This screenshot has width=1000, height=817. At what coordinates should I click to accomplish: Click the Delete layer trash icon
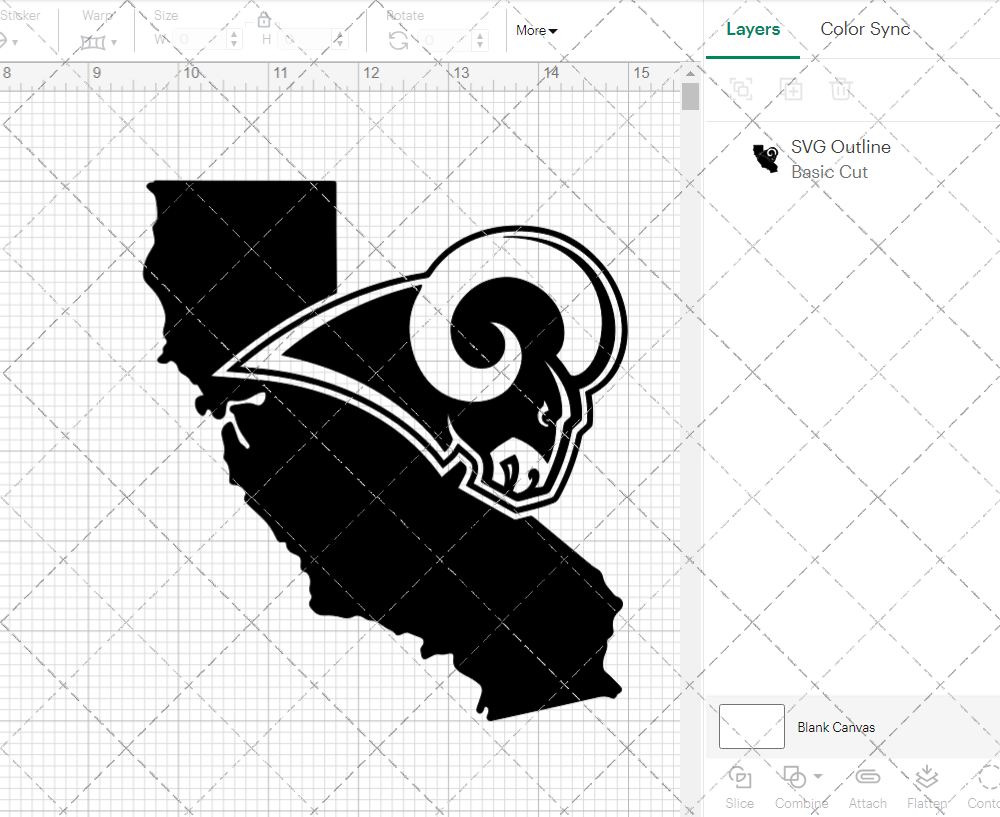(841, 89)
